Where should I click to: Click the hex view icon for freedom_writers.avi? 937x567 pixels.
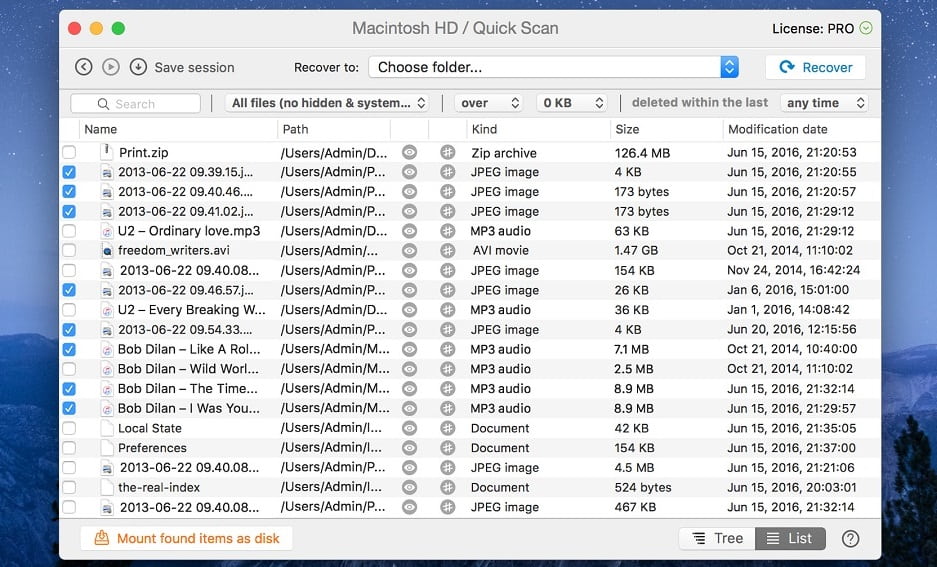click(x=447, y=251)
